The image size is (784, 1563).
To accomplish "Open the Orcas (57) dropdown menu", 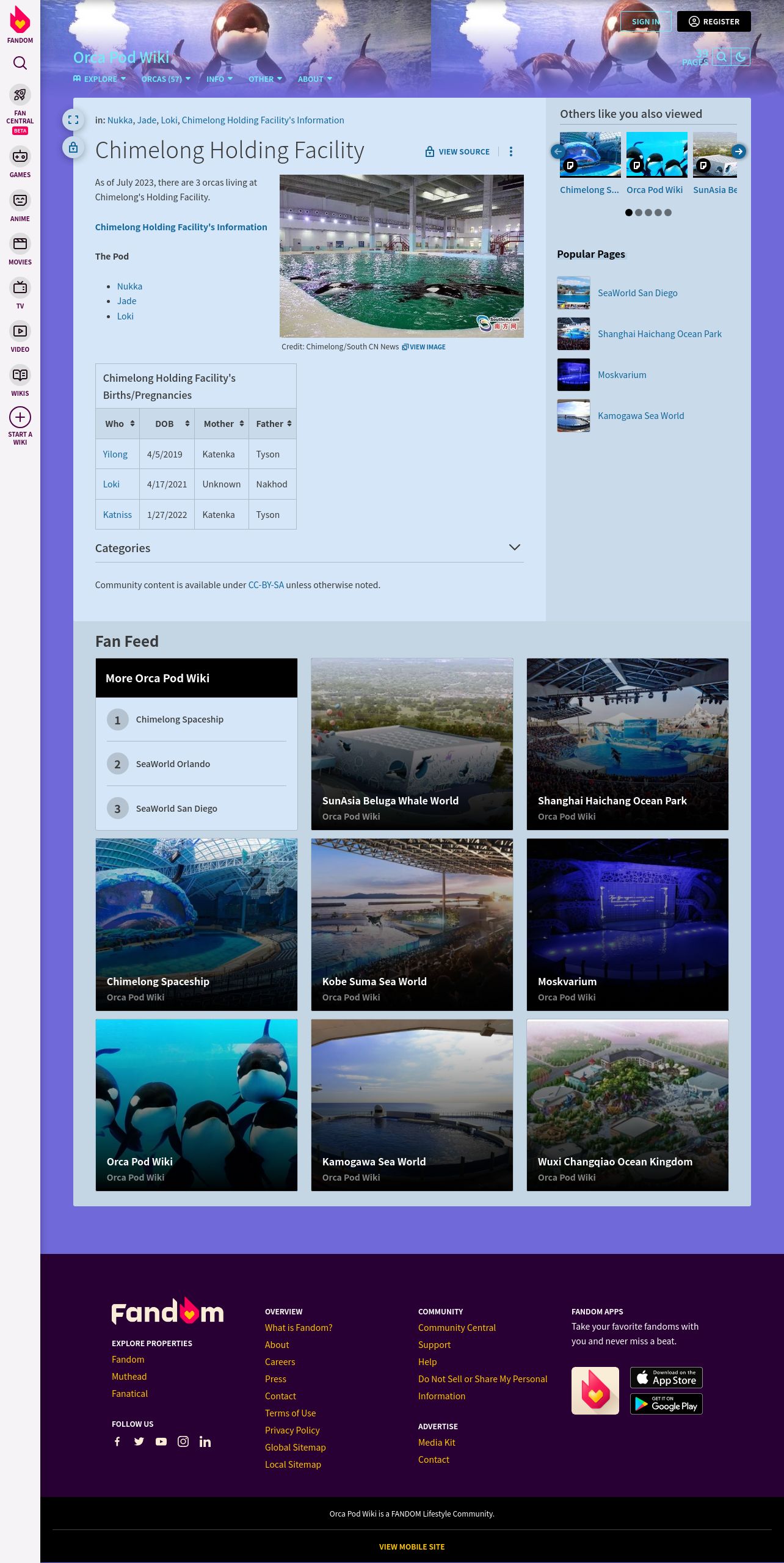I will pyautogui.click(x=166, y=79).
